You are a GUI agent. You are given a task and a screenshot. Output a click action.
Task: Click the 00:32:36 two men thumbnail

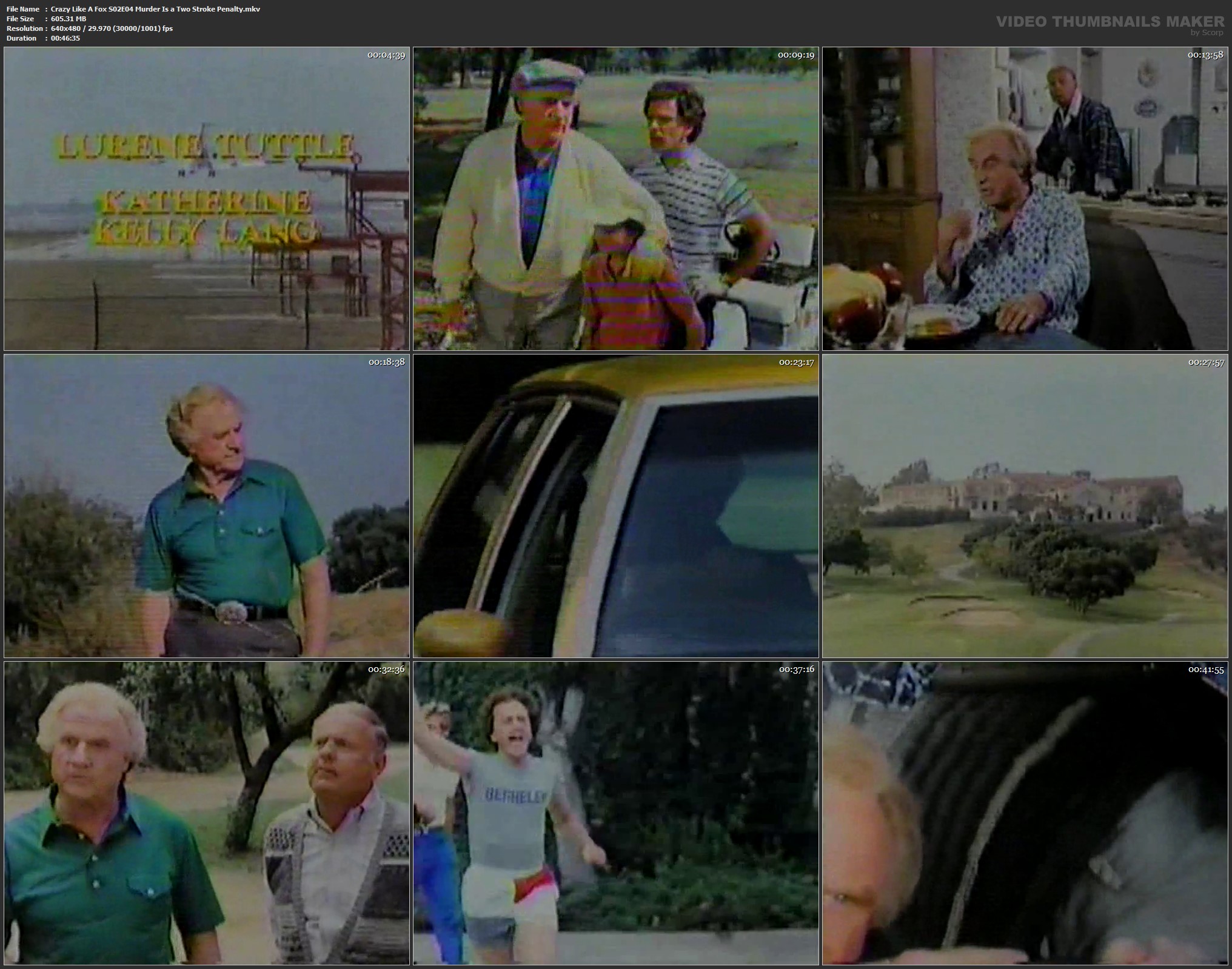206,813
